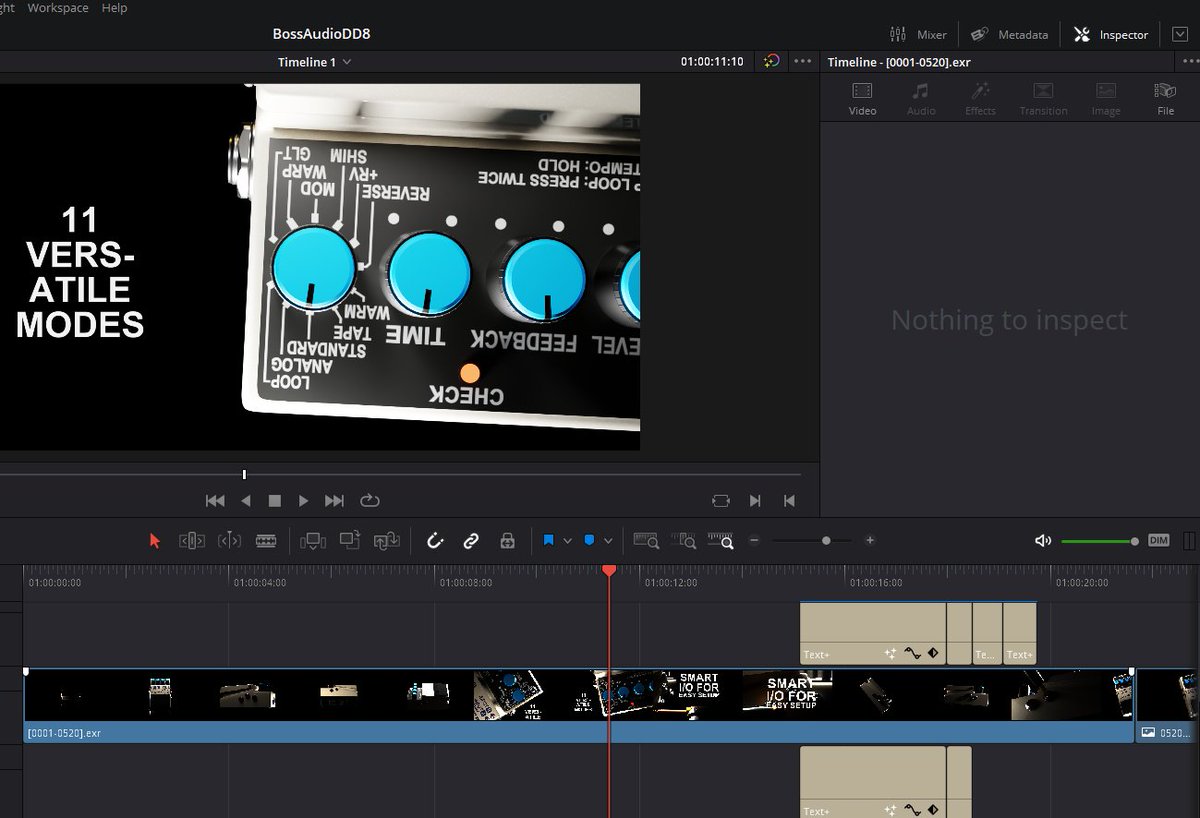Click Full Extent Zoom icon

[x=646, y=541]
